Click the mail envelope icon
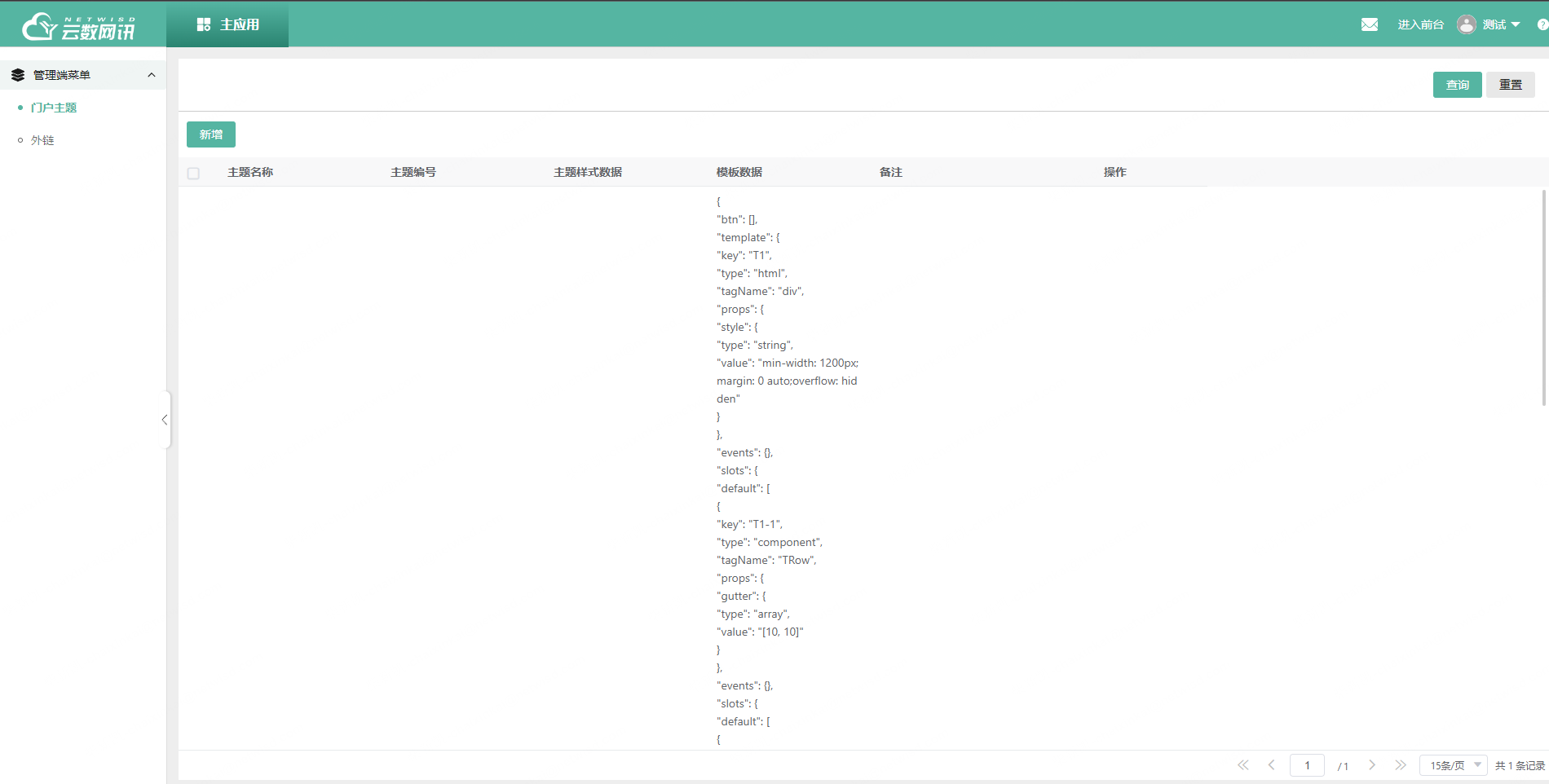The height and width of the screenshot is (784, 1549). coord(1370,24)
